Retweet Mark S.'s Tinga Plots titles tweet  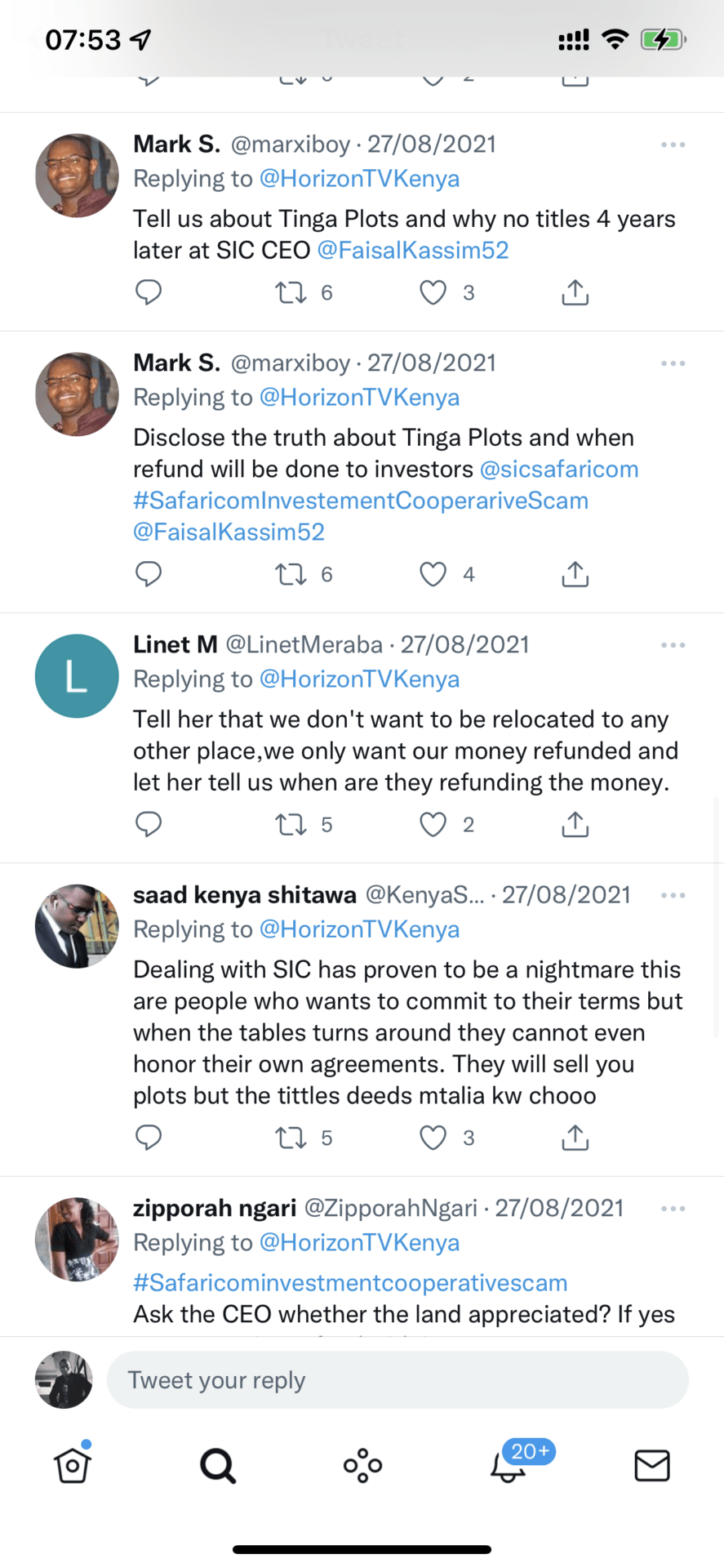[x=291, y=292]
